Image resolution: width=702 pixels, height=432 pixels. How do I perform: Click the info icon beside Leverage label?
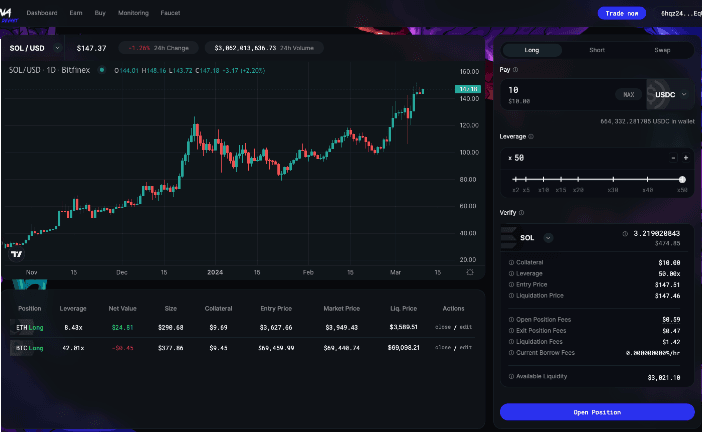click(x=530, y=136)
